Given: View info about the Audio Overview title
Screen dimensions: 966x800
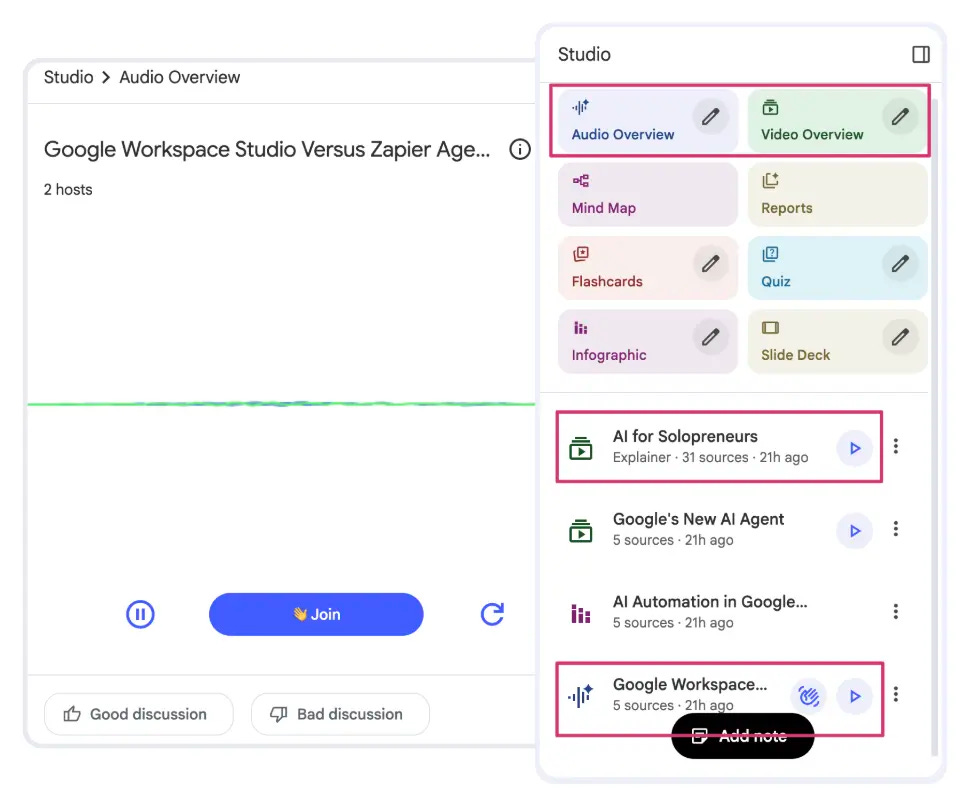Looking at the screenshot, I should click(519, 149).
